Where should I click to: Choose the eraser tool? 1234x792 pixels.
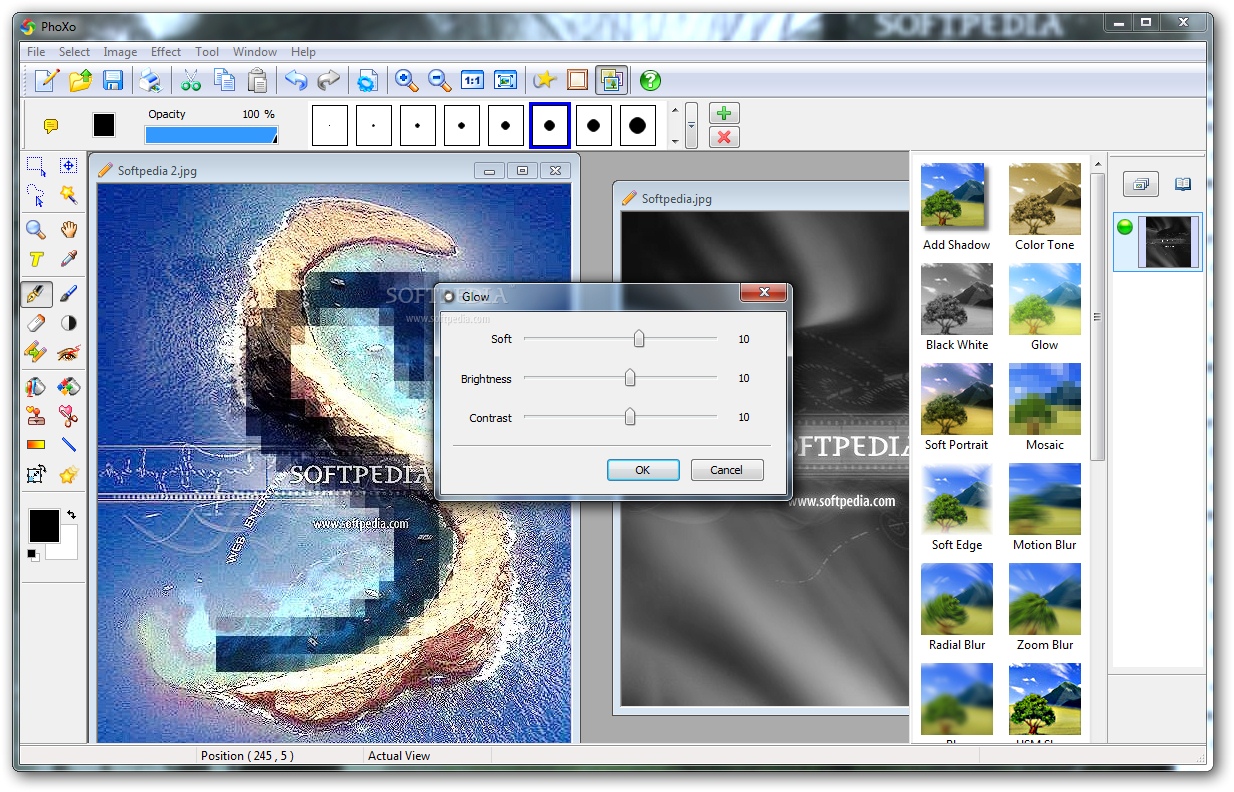[x=36, y=323]
